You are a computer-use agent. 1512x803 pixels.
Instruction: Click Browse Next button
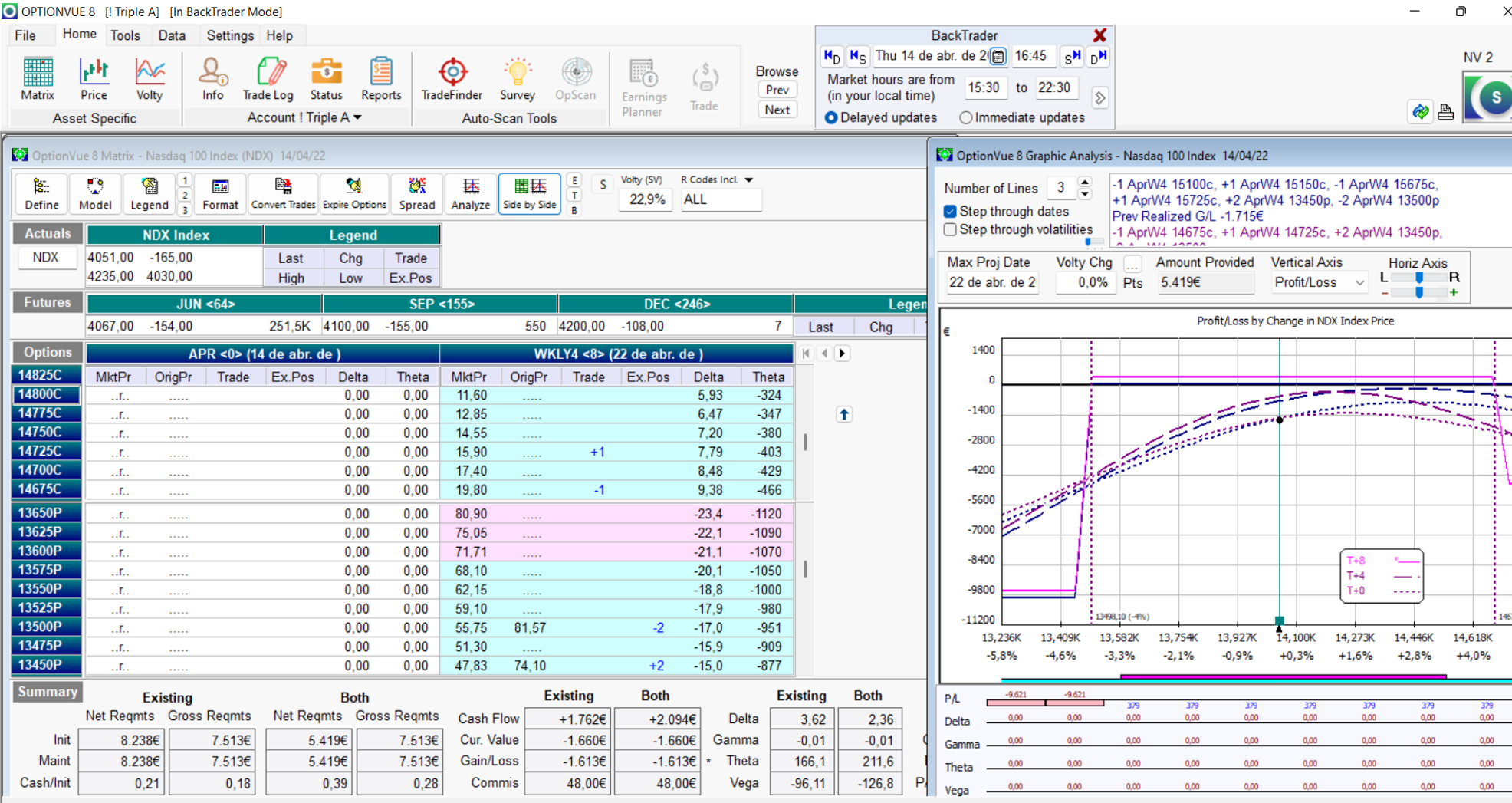tap(777, 110)
